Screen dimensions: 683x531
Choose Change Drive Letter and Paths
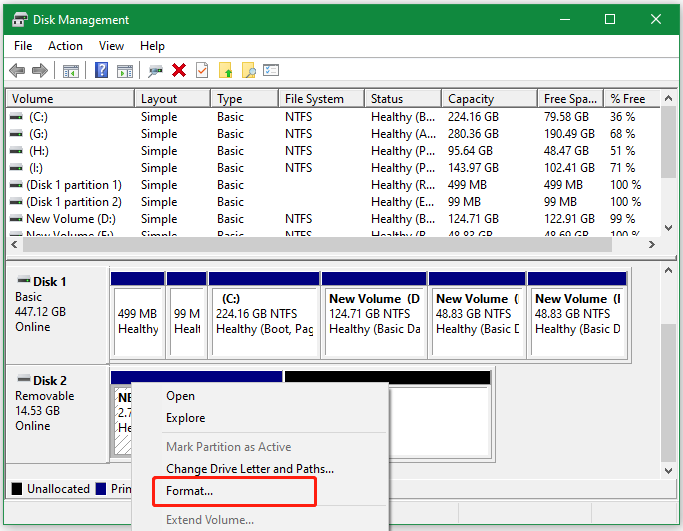coord(250,469)
